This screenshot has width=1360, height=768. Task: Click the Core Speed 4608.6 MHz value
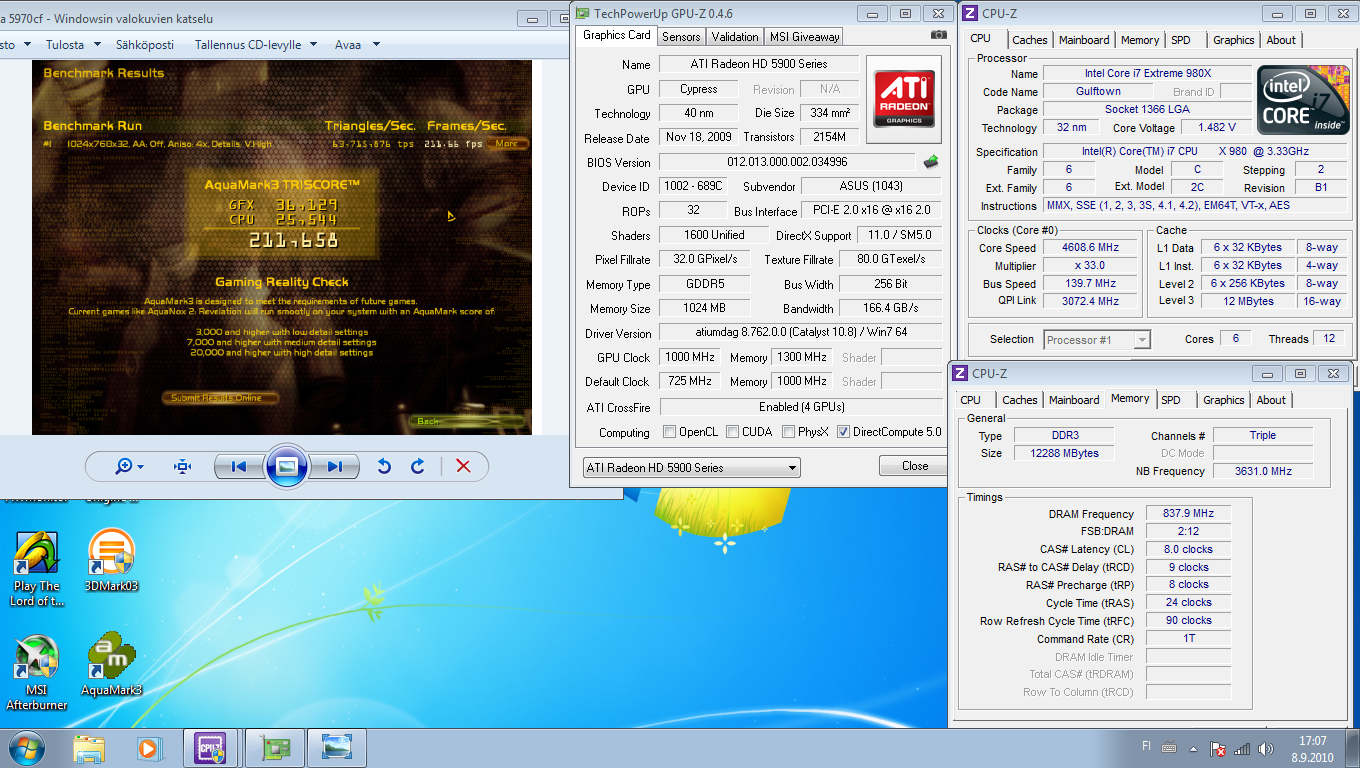(x=1091, y=247)
